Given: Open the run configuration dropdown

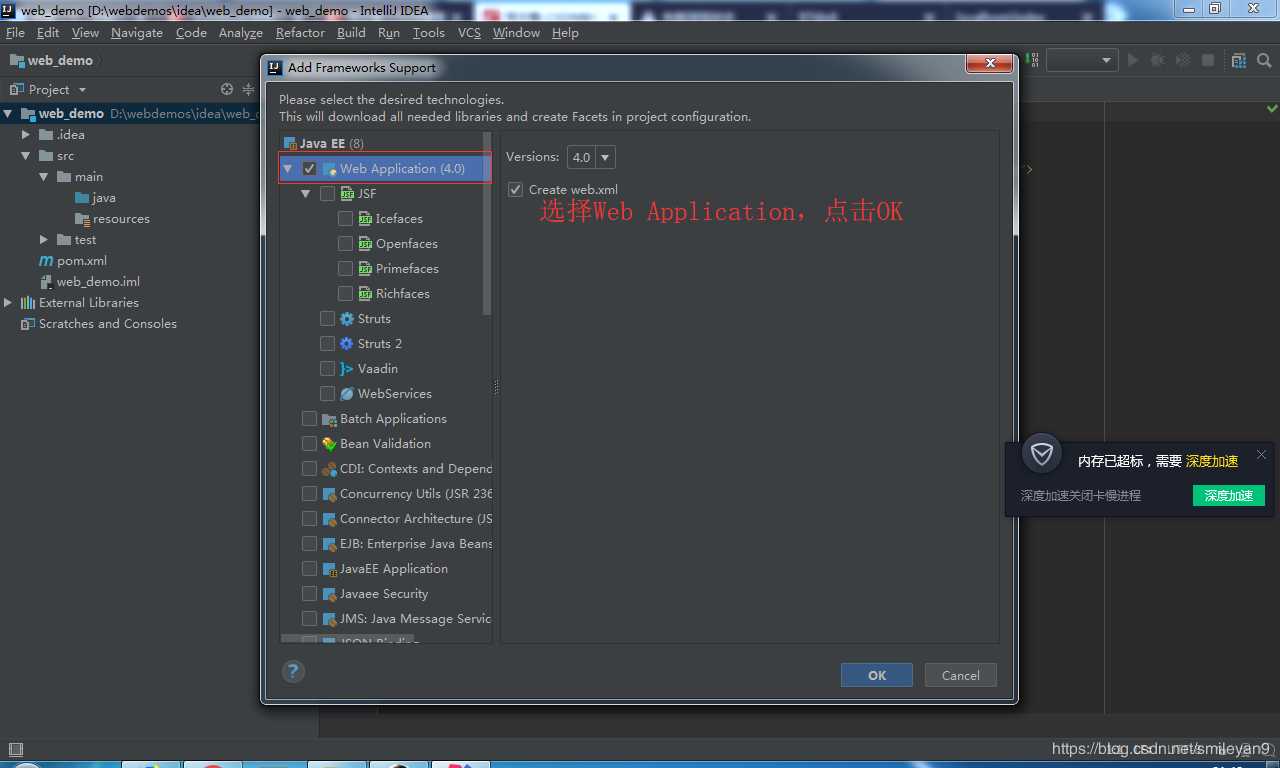Looking at the screenshot, I should tap(1082, 60).
